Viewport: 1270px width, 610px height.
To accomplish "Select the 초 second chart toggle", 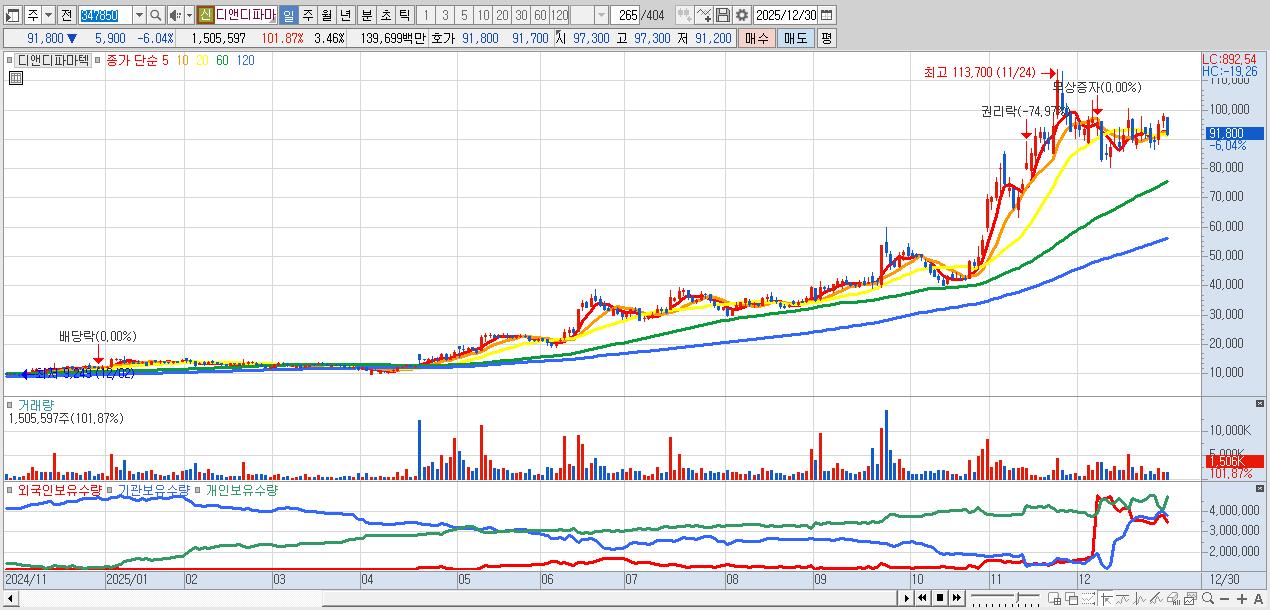I will [385, 15].
